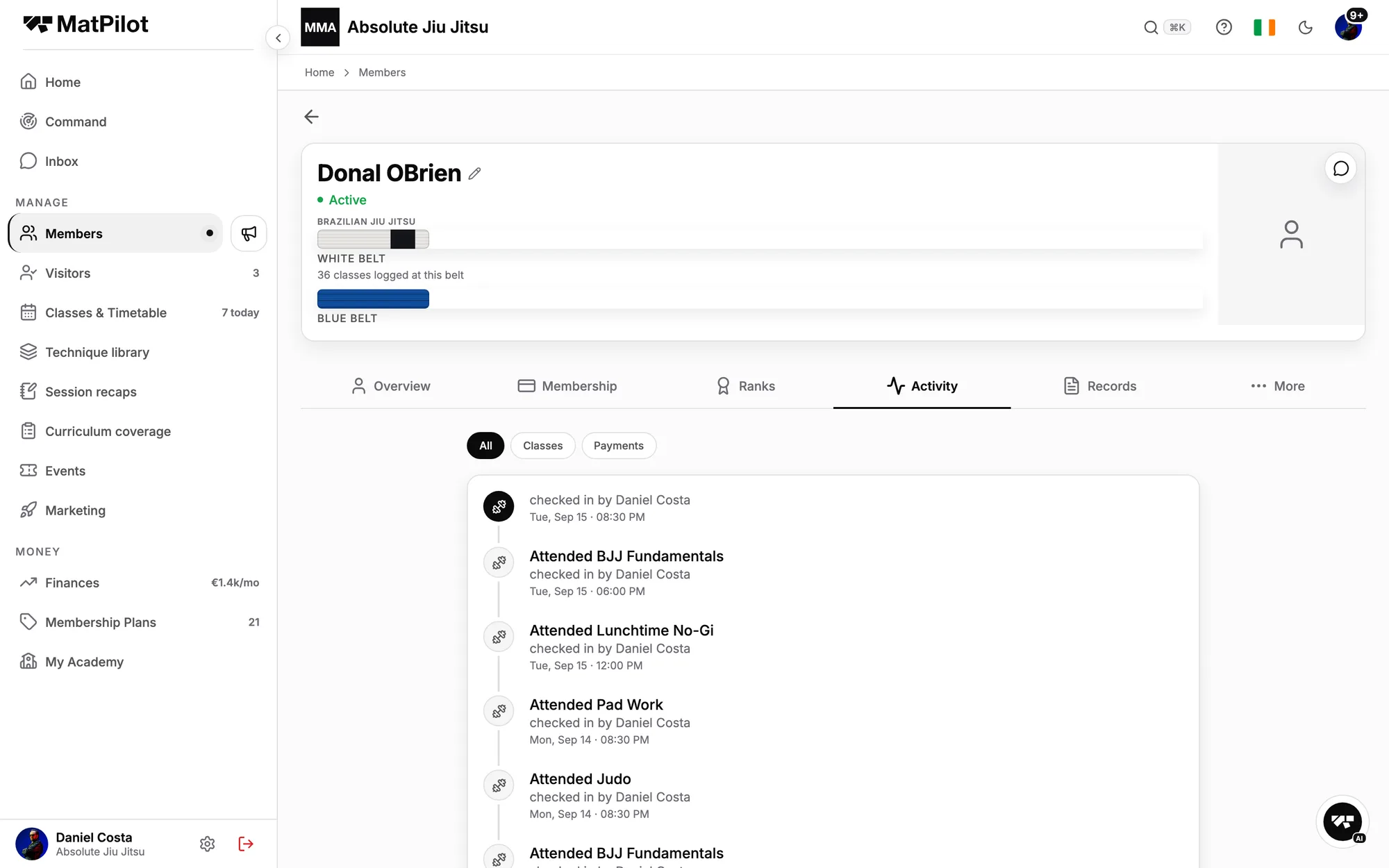Go back using the left arrow
This screenshot has height=868, width=1389.
tap(311, 117)
